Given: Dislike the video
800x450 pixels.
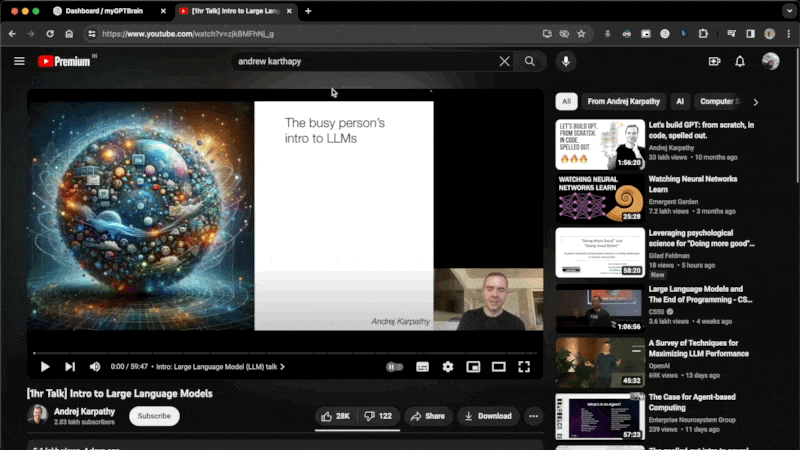Looking at the screenshot, I should (378, 416).
